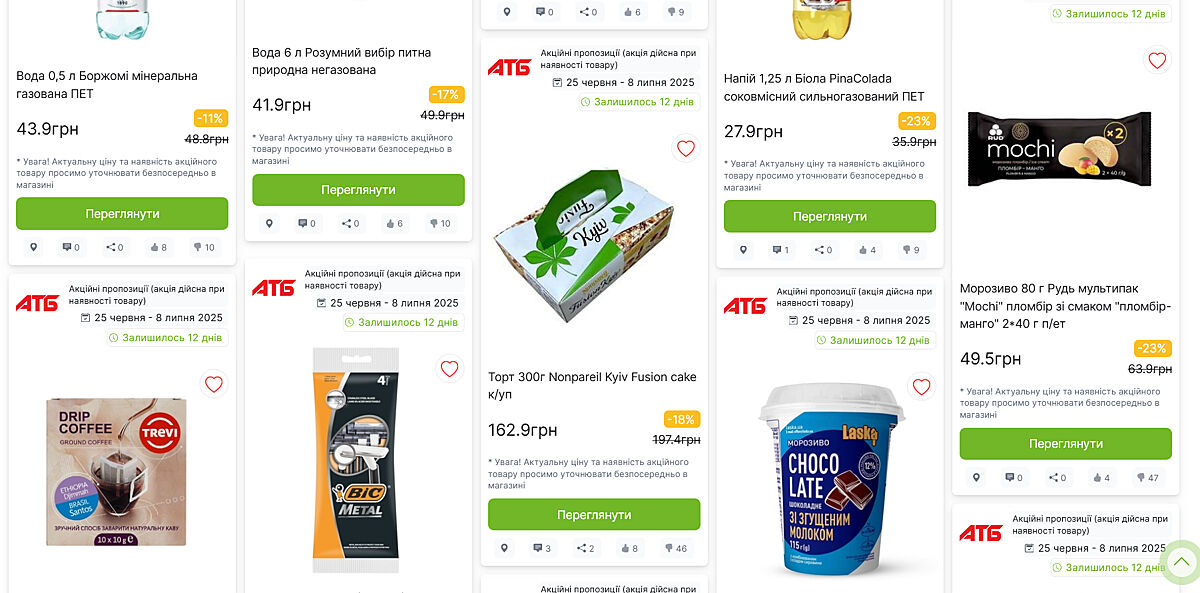Dislike the PinaColada drink offer
The height and width of the screenshot is (593, 1200).
(910, 250)
